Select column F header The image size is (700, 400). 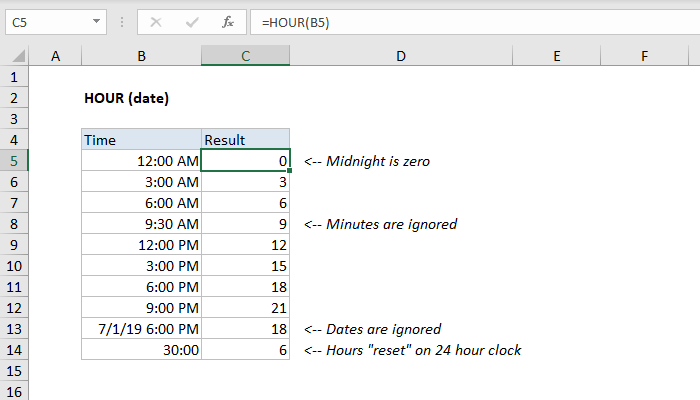point(644,56)
